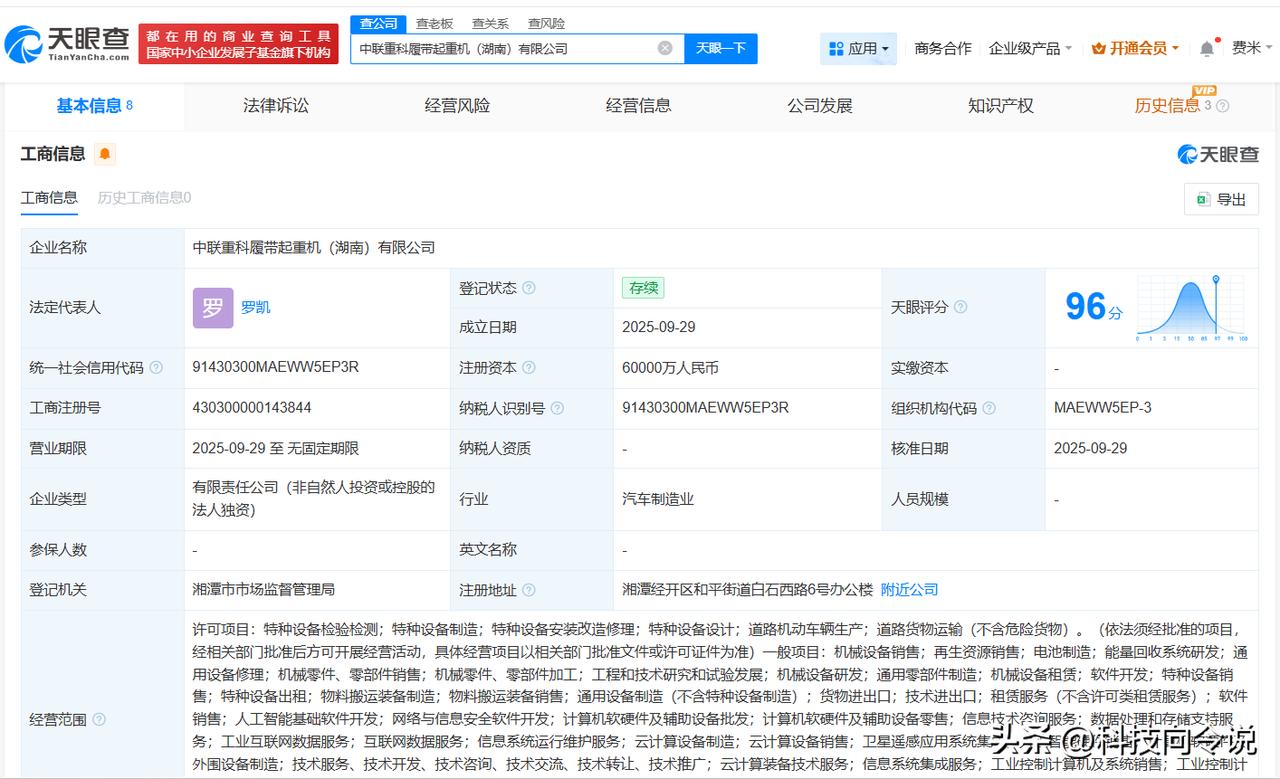
Task: Switch to the 基本信息 tab
Action: [x=94, y=106]
